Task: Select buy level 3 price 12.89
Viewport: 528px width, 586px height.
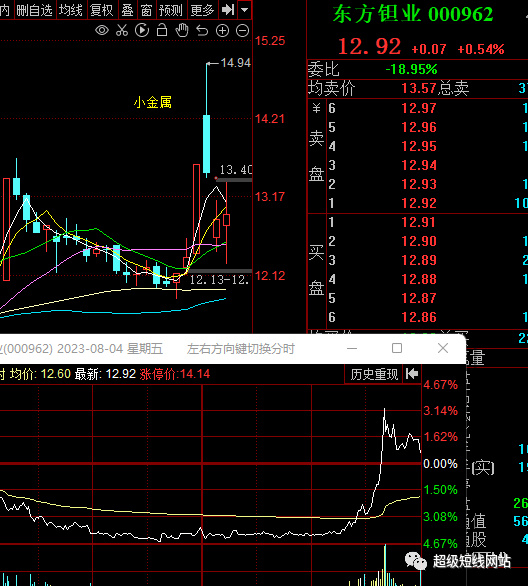Action: pyautogui.click(x=419, y=260)
